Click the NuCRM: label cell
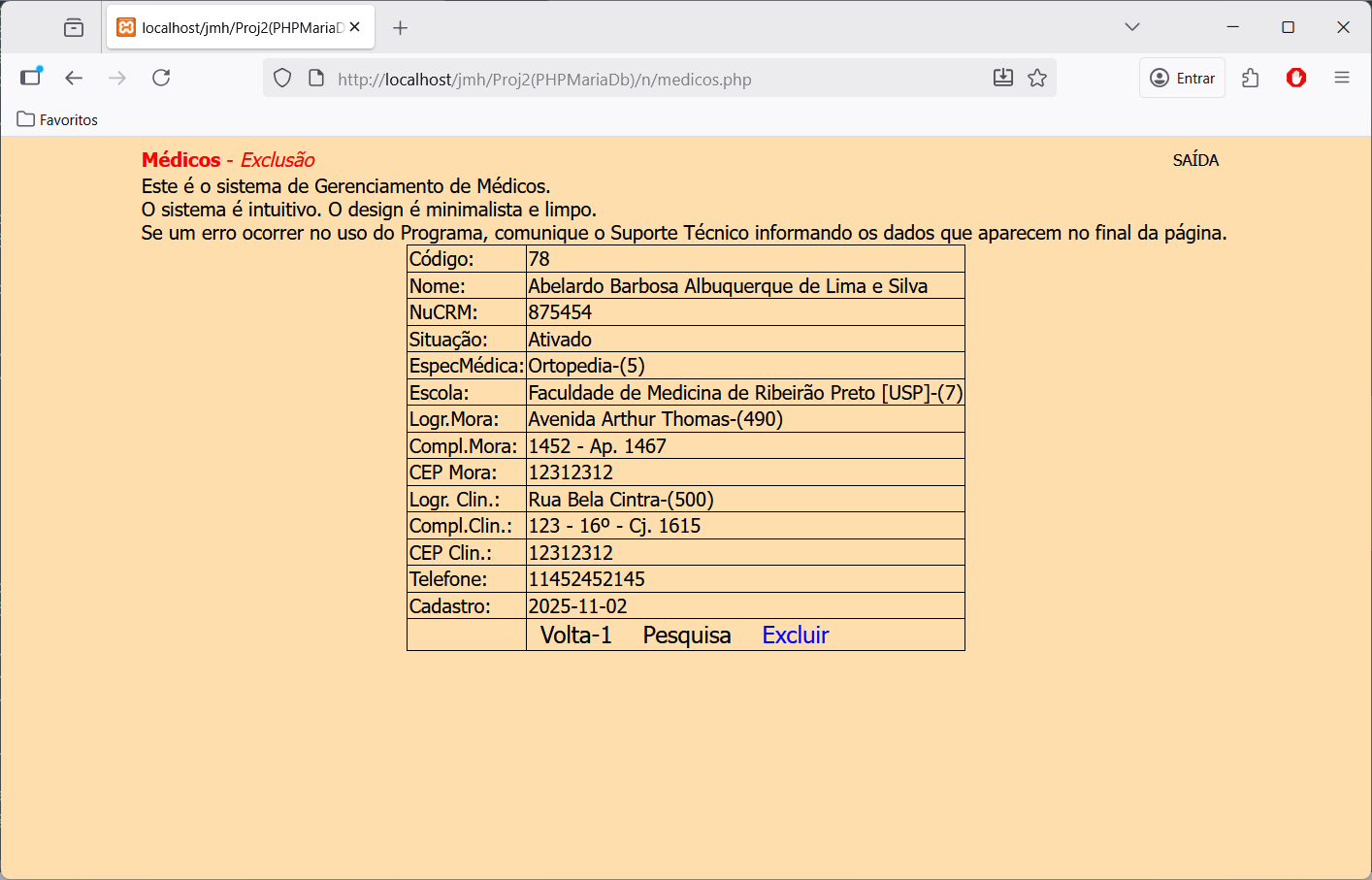1372x880 pixels. pyautogui.click(x=467, y=312)
